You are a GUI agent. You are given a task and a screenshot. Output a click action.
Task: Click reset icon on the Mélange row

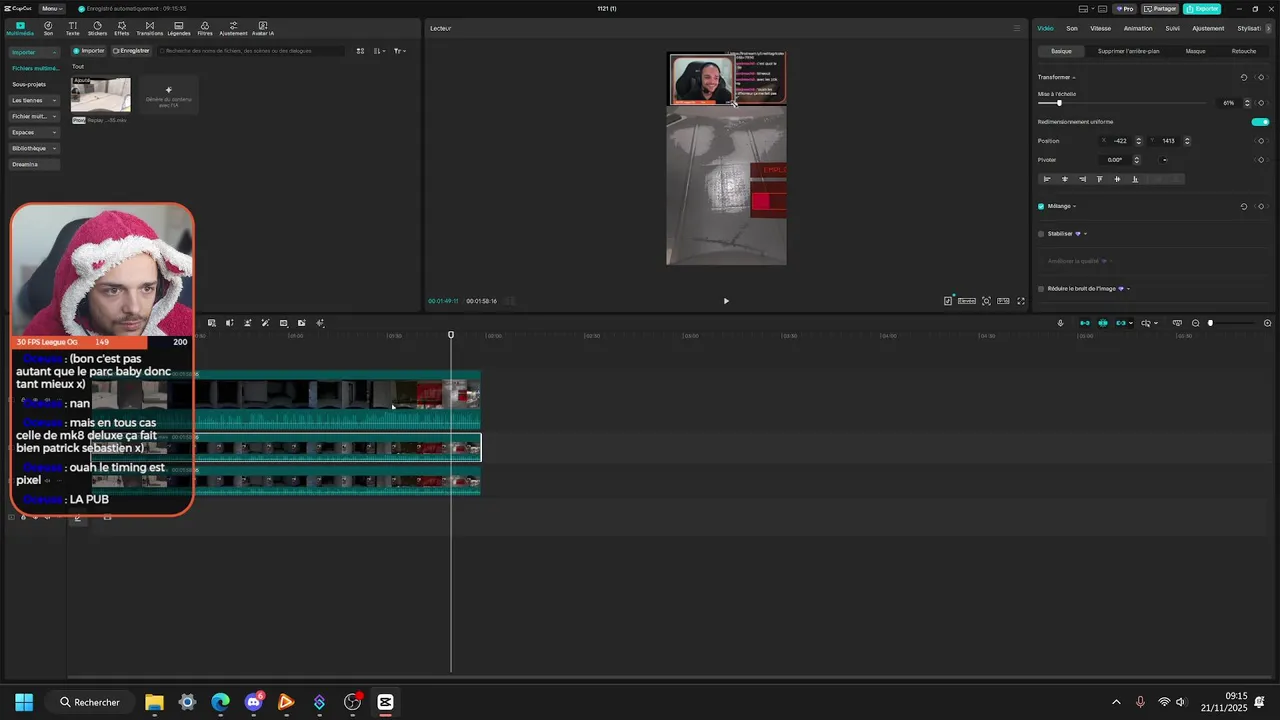1244,206
